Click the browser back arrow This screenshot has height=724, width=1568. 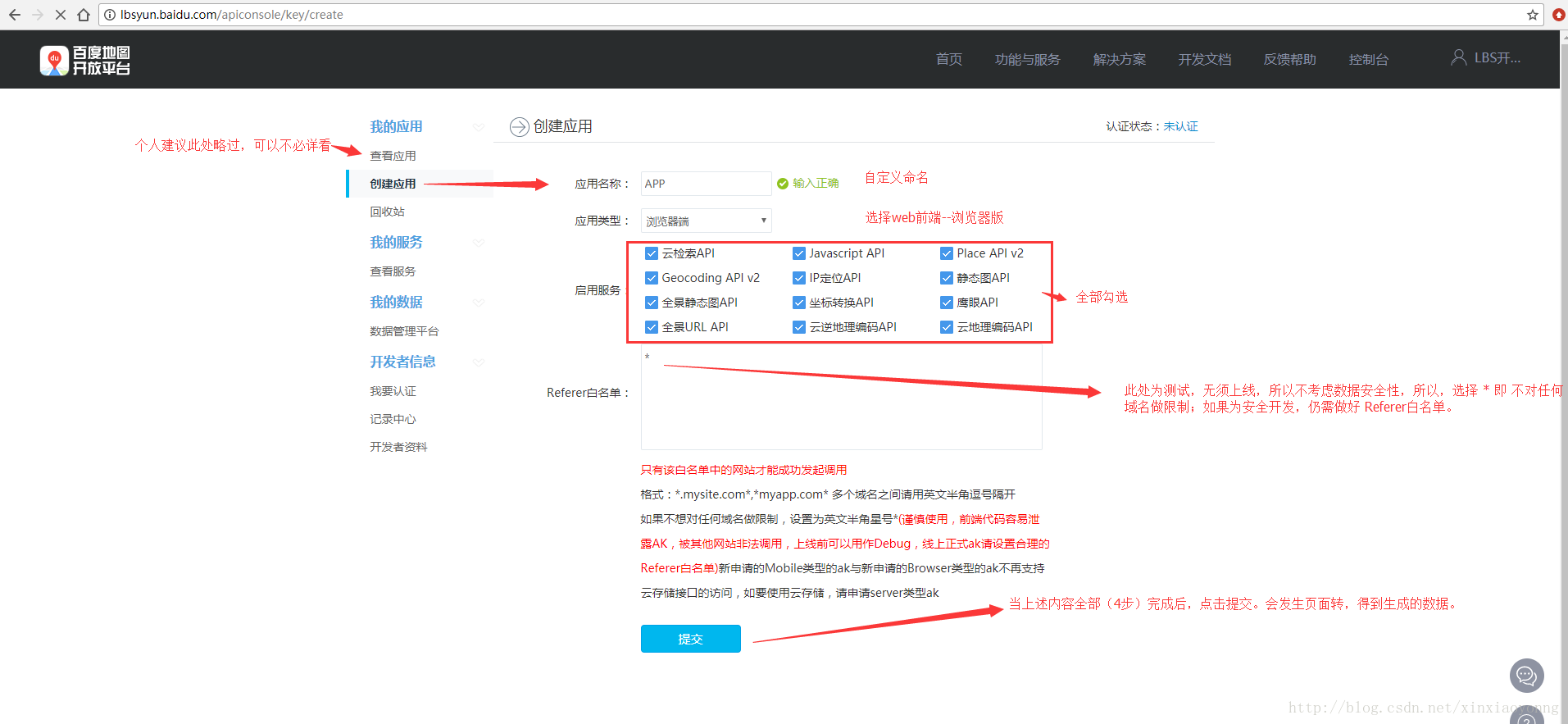pyautogui.click(x=14, y=15)
